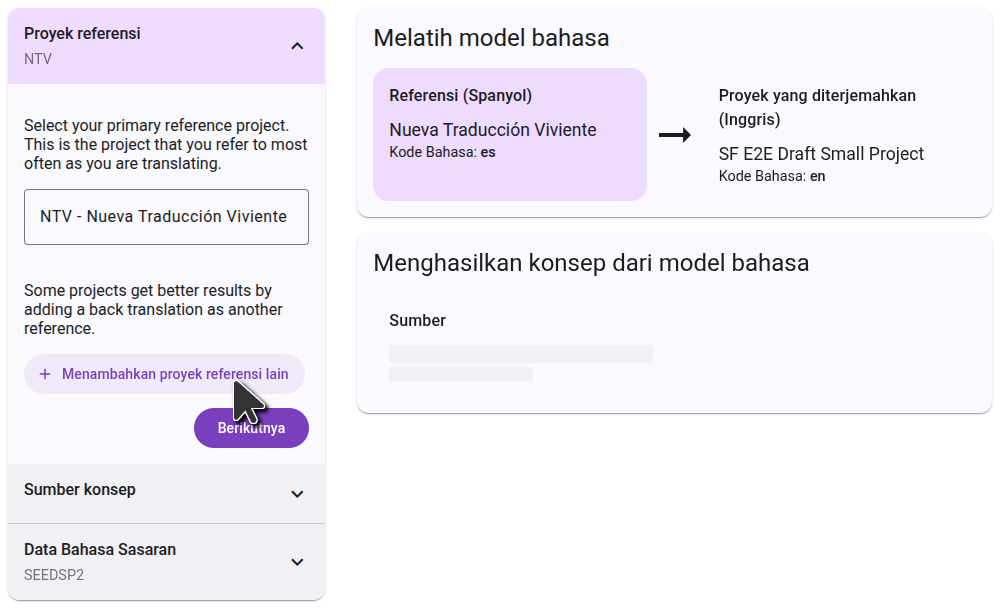Click the SF E2E Draft Small Project name

[x=821, y=154]
